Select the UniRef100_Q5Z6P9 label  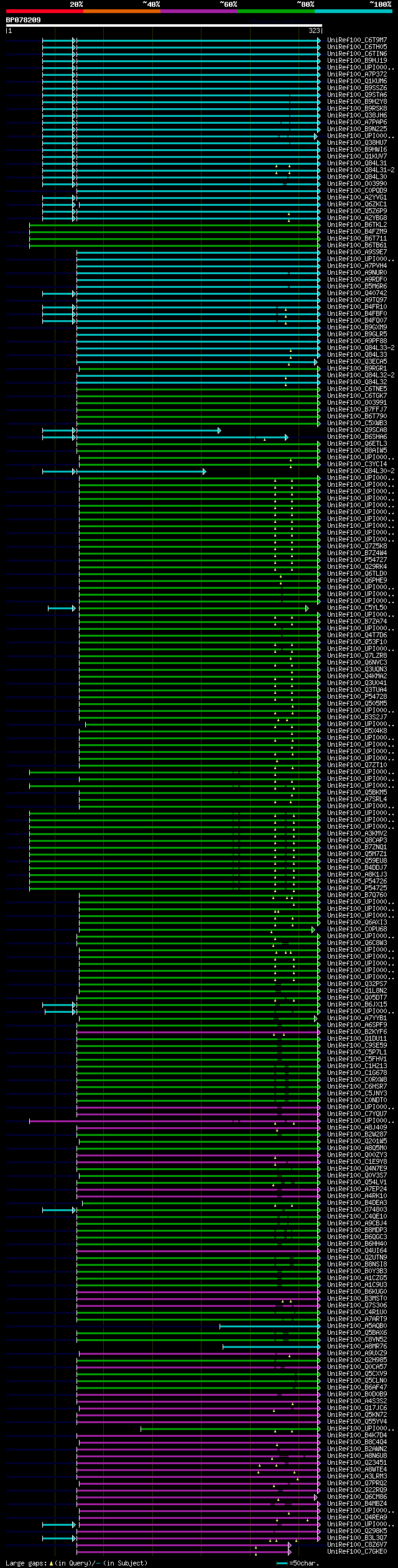[x=357, y=211]
